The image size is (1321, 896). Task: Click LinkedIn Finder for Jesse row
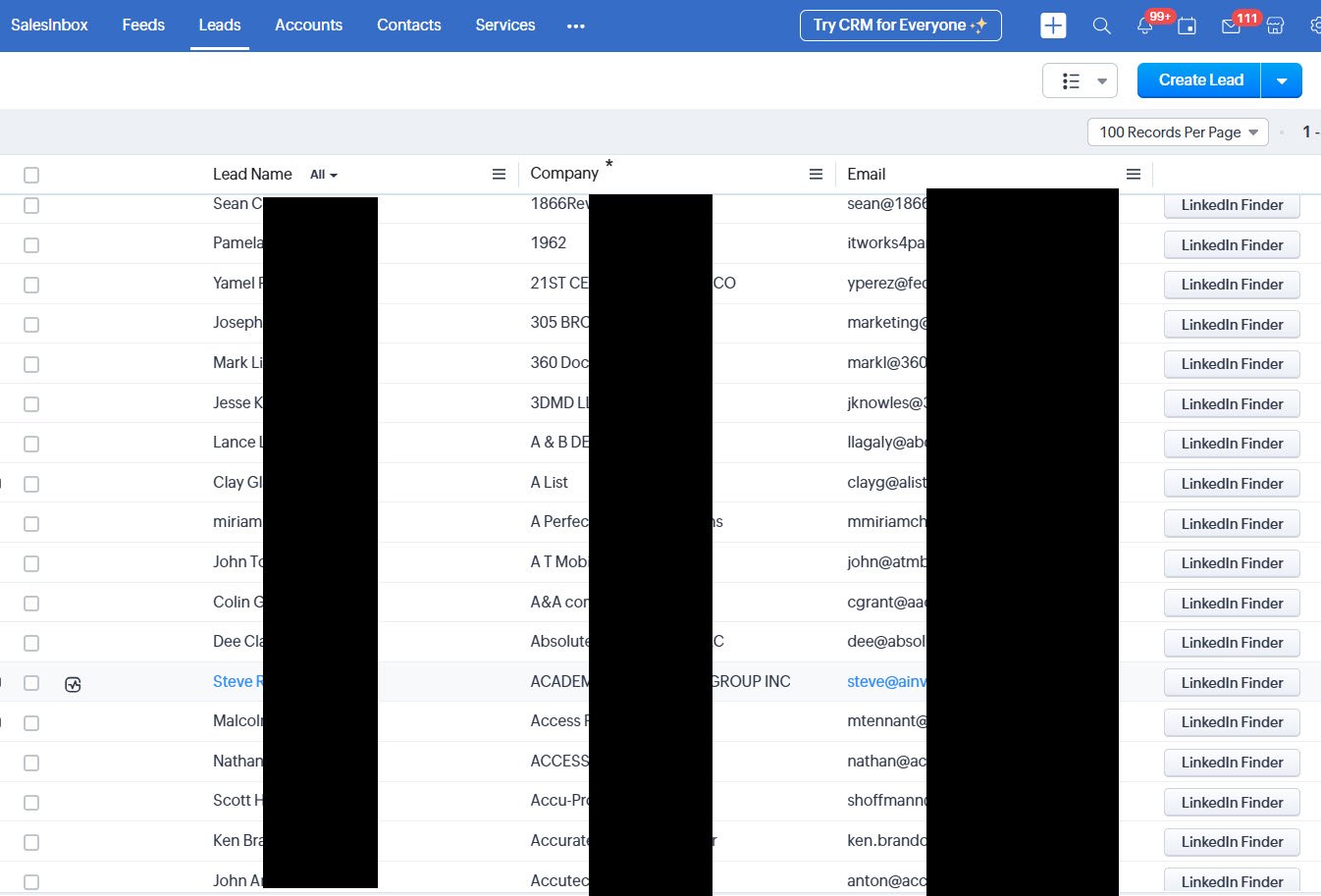click(1232, 403)
